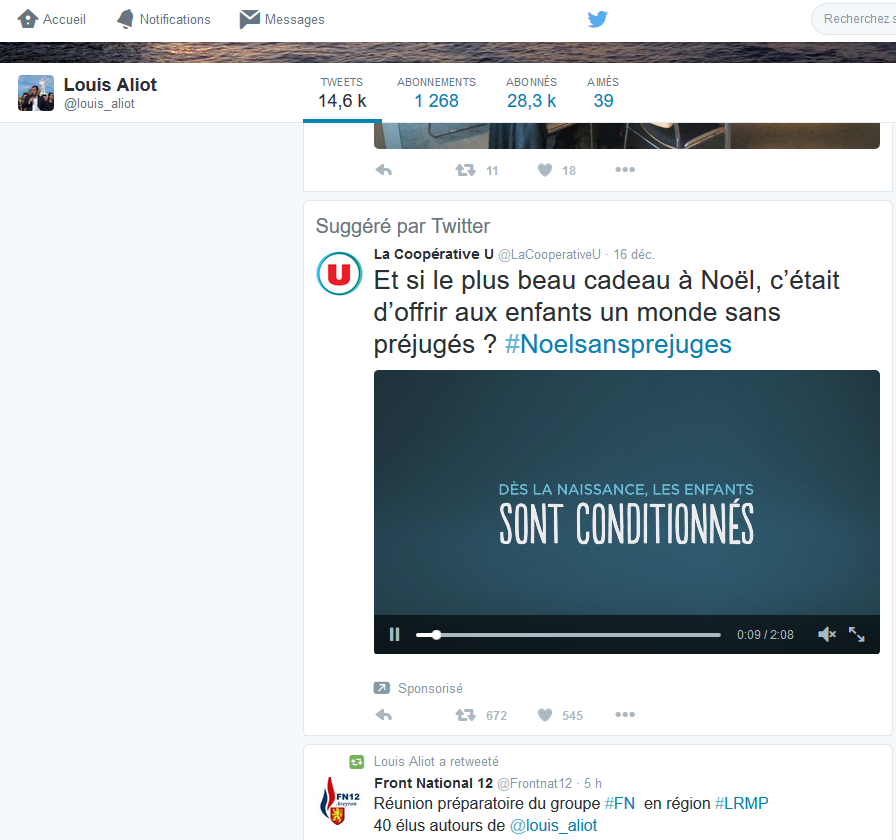Screen dimensions: 896x840
Task: Expand the video to fullscreen
Action: [856, 634]
